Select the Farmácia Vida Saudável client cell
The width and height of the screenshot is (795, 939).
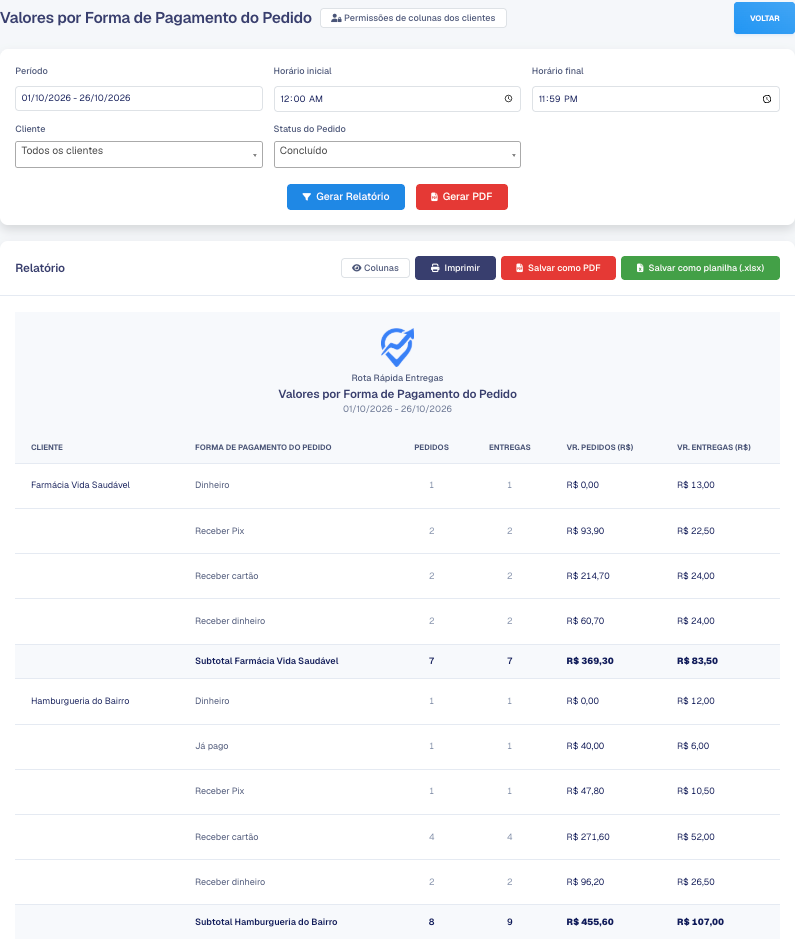(80, 485)
